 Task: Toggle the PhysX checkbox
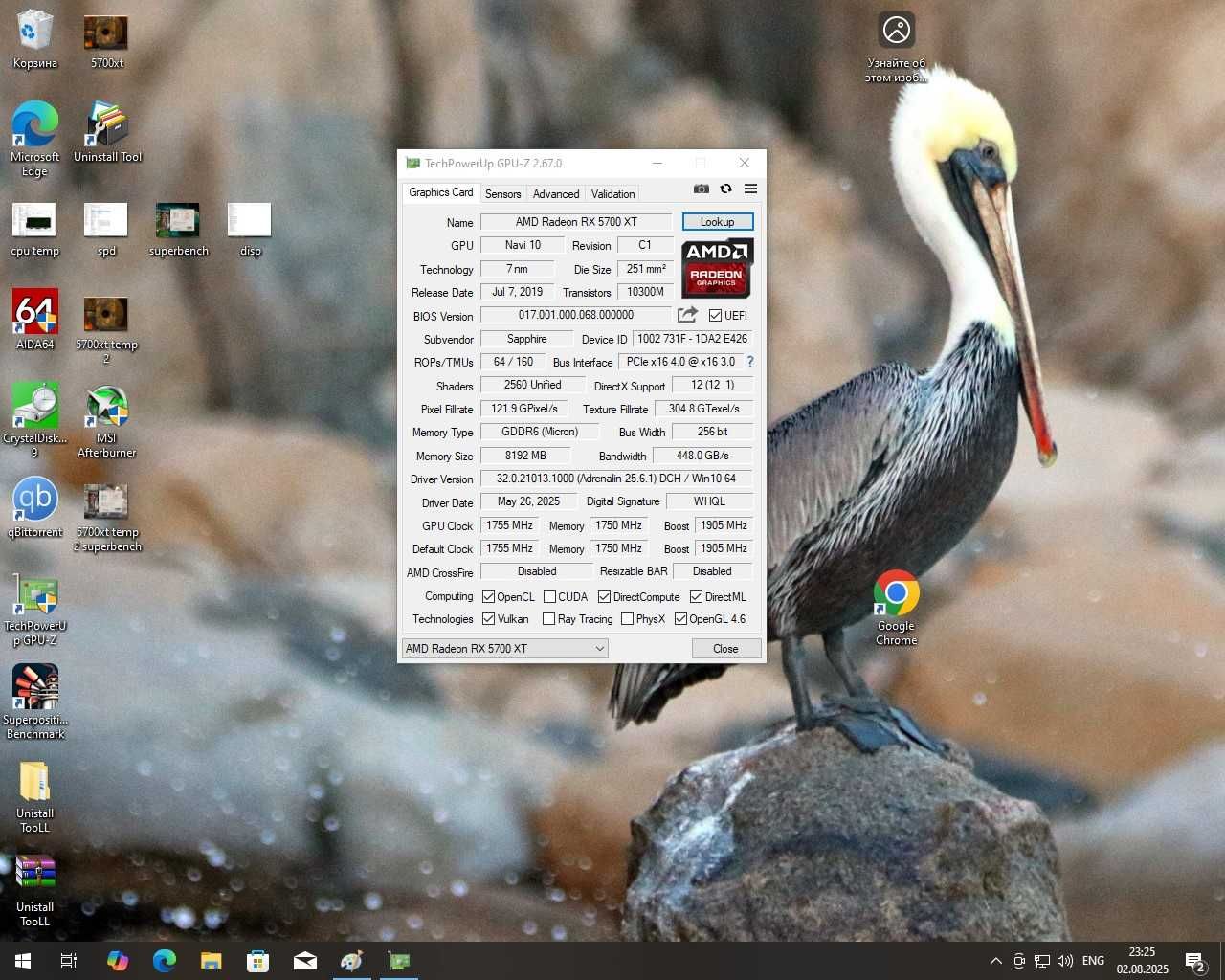[x=627, y=619]
